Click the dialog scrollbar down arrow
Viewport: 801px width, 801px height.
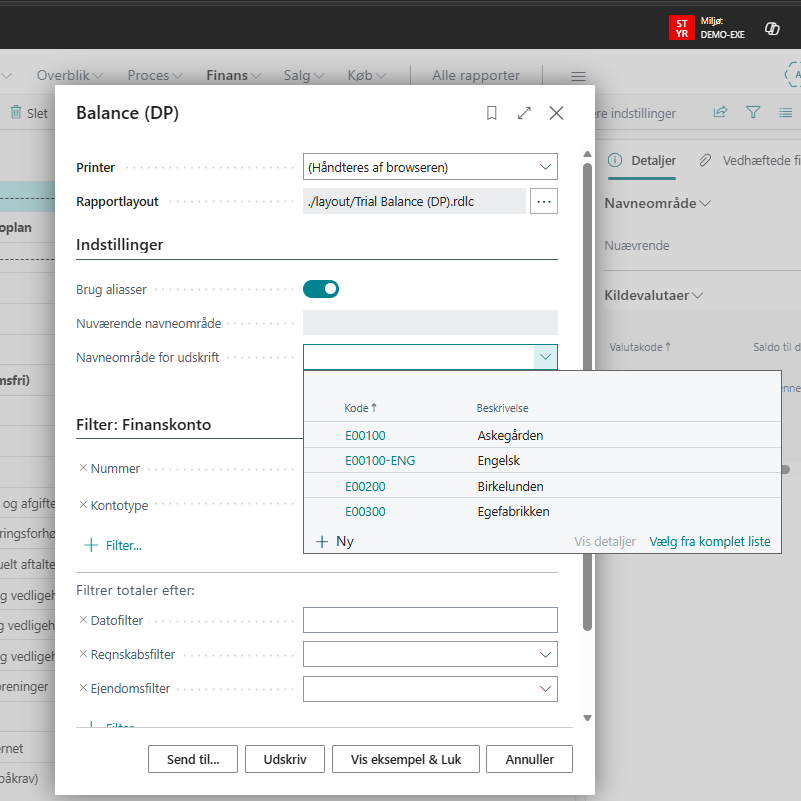coord(587,718)
